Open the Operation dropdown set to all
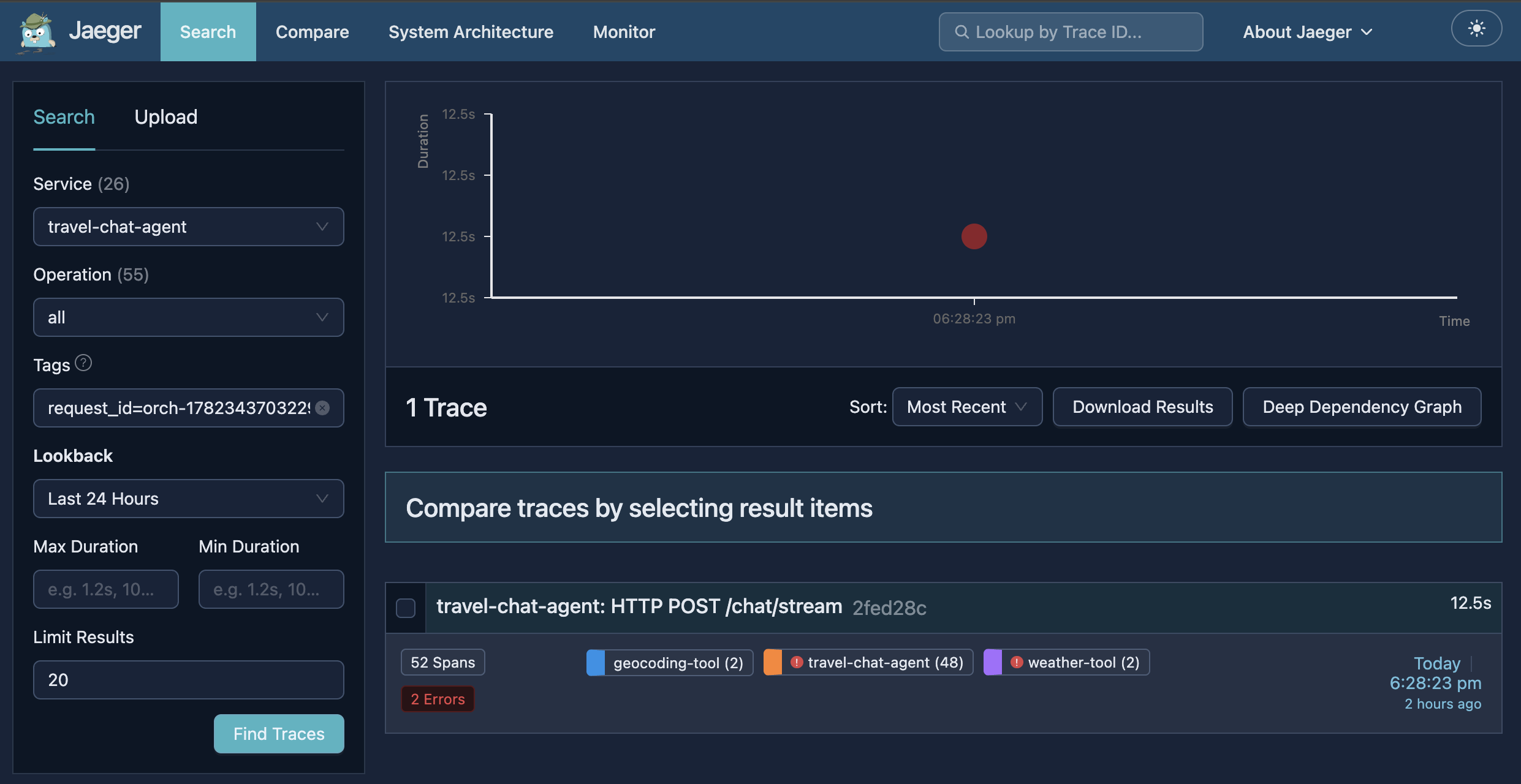1521x784 pixels. (189, 317)
